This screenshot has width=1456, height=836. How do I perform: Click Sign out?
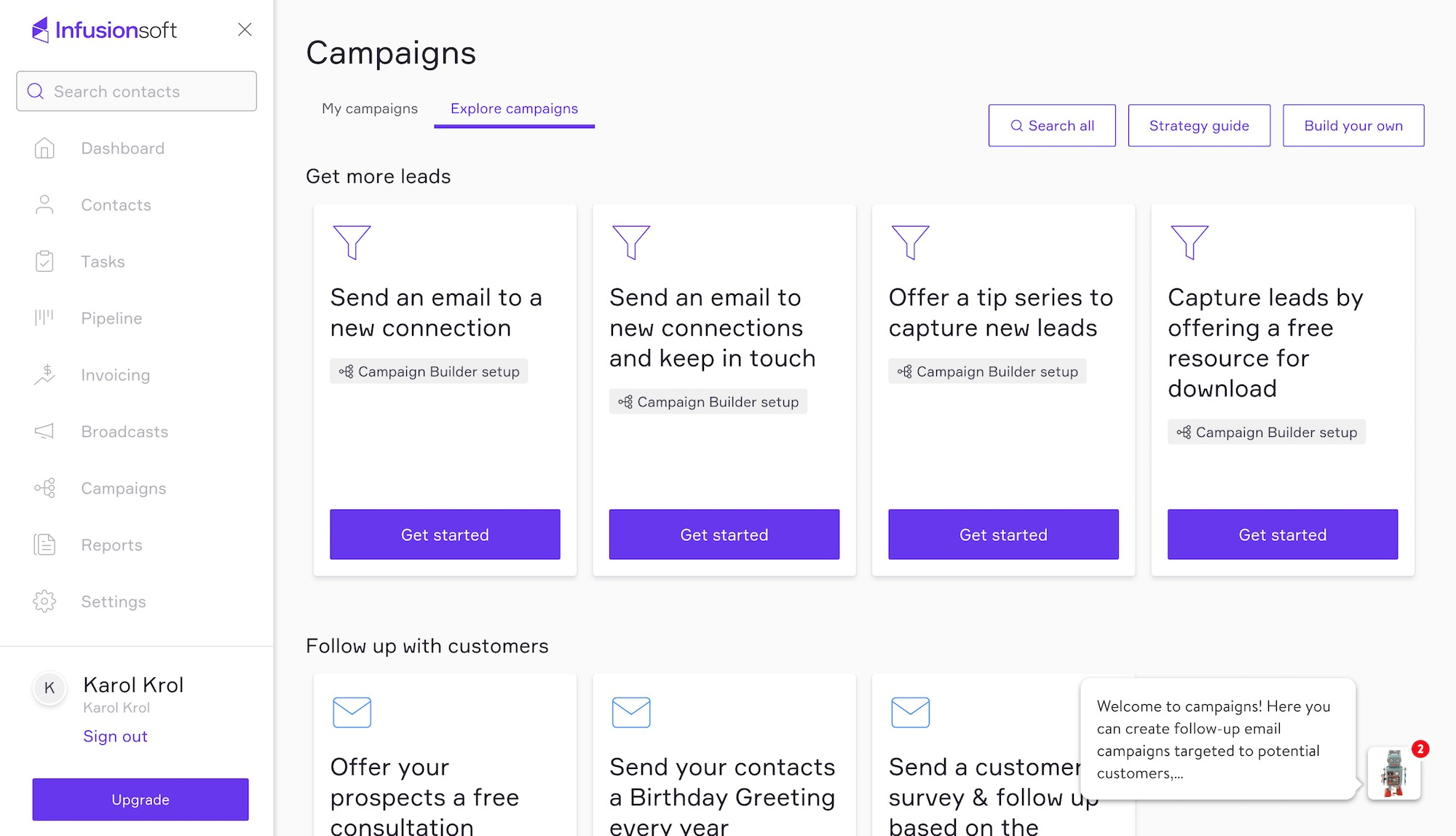[x=115, y=736]
